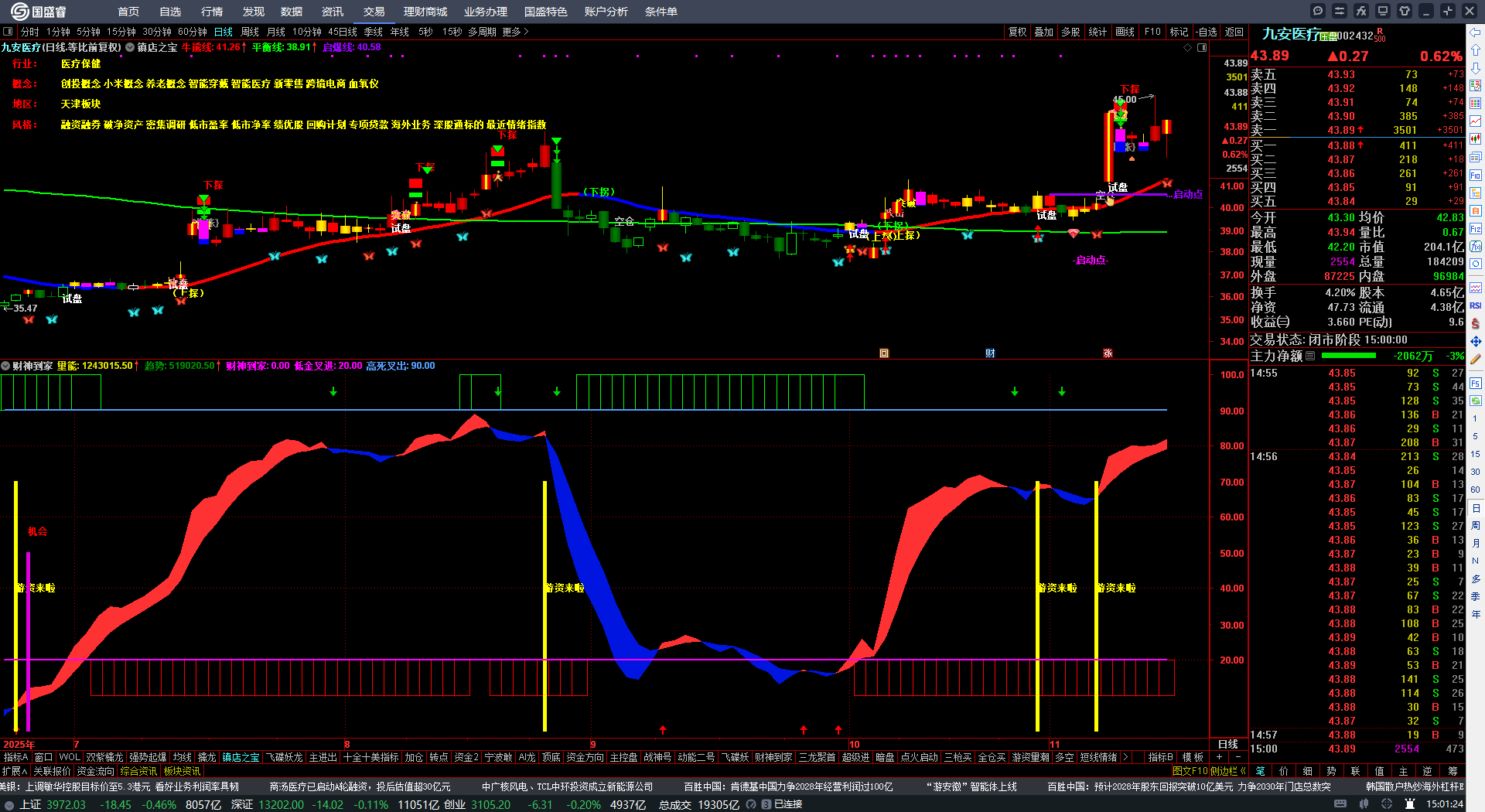Click the green refresh icon in sidebar
Image resolution: width=1485 pixels, height=812 pixels.
pos(1476,401)
